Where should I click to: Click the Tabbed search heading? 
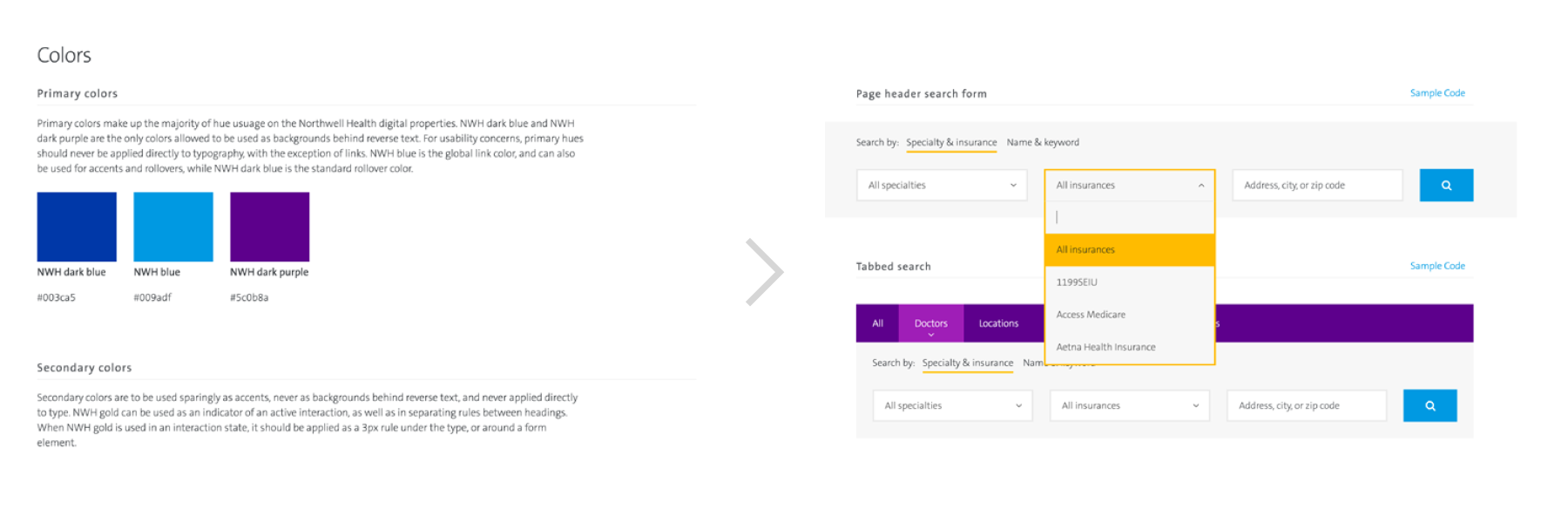click(894, 267)
